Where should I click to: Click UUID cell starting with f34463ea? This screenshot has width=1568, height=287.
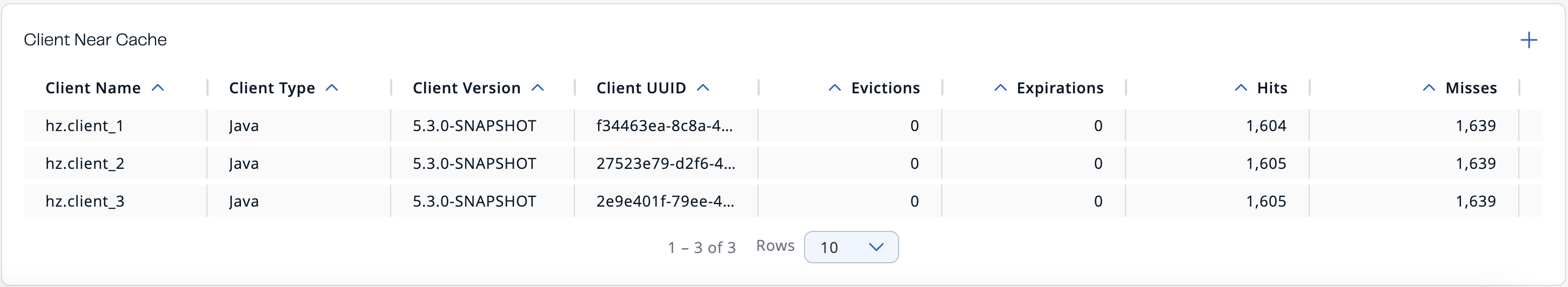pyautogui.click(x=665, y=126)
